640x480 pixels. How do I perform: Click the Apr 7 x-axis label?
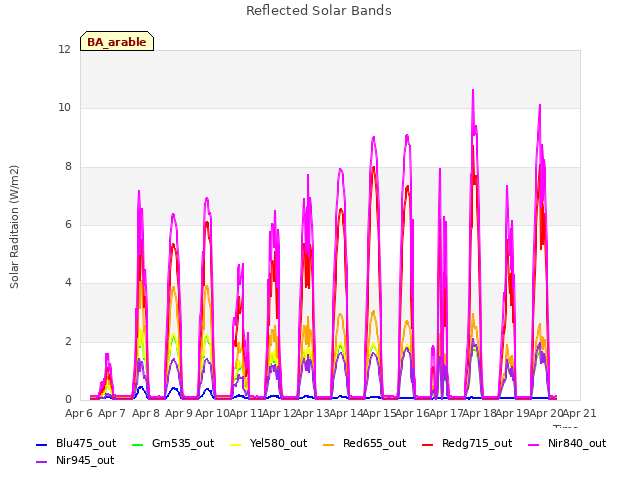tap(112, 413)
